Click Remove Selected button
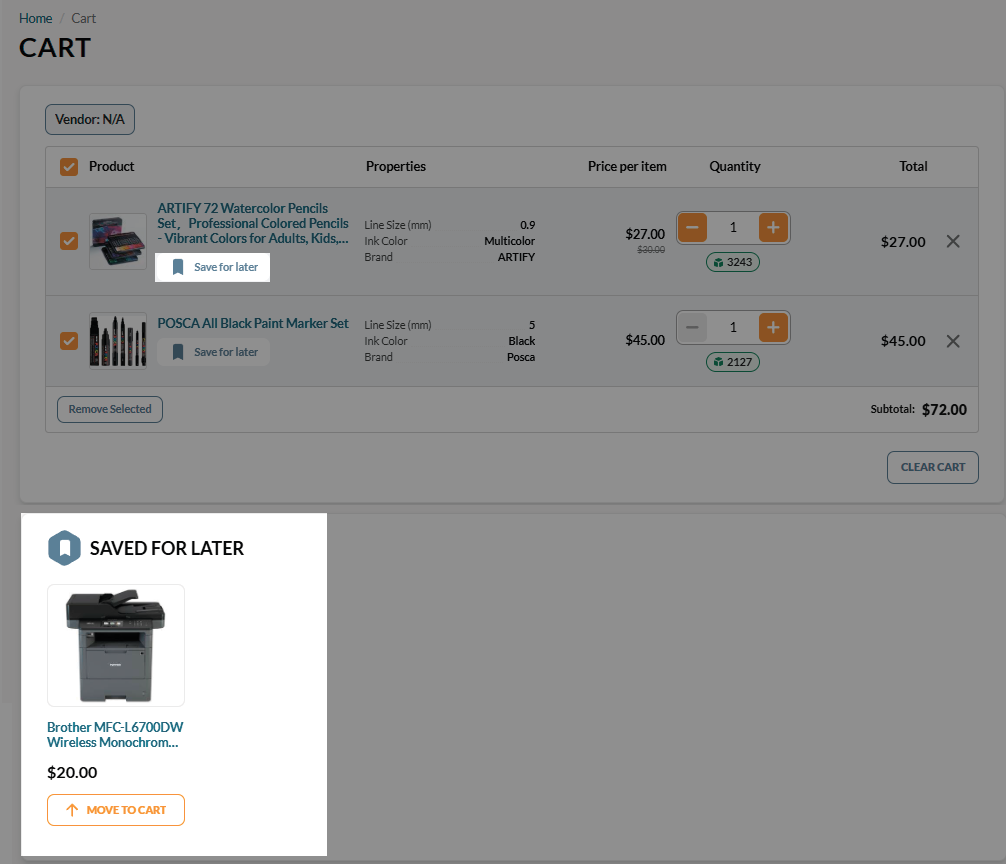 (x=110, y=409)
